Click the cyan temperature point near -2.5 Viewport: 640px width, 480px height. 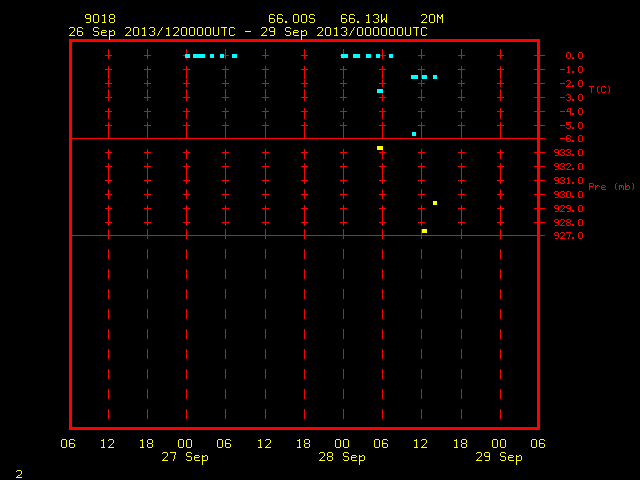click(x=380, y=91)
